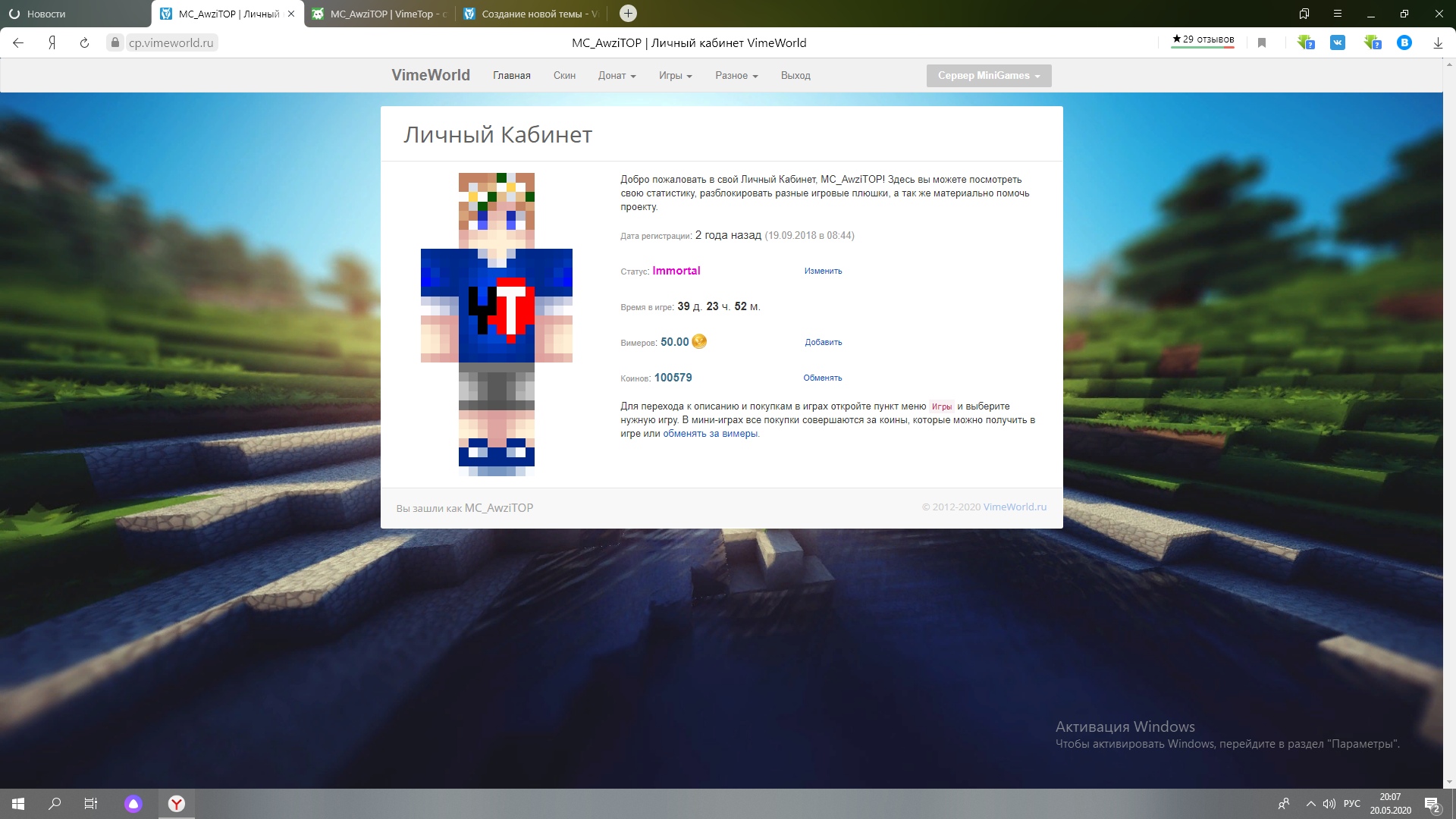Open the 29 отзывов site reviews badge
Viewport: 1456px width, 819px height.
pyautogui.click(x=1203, y=40)
